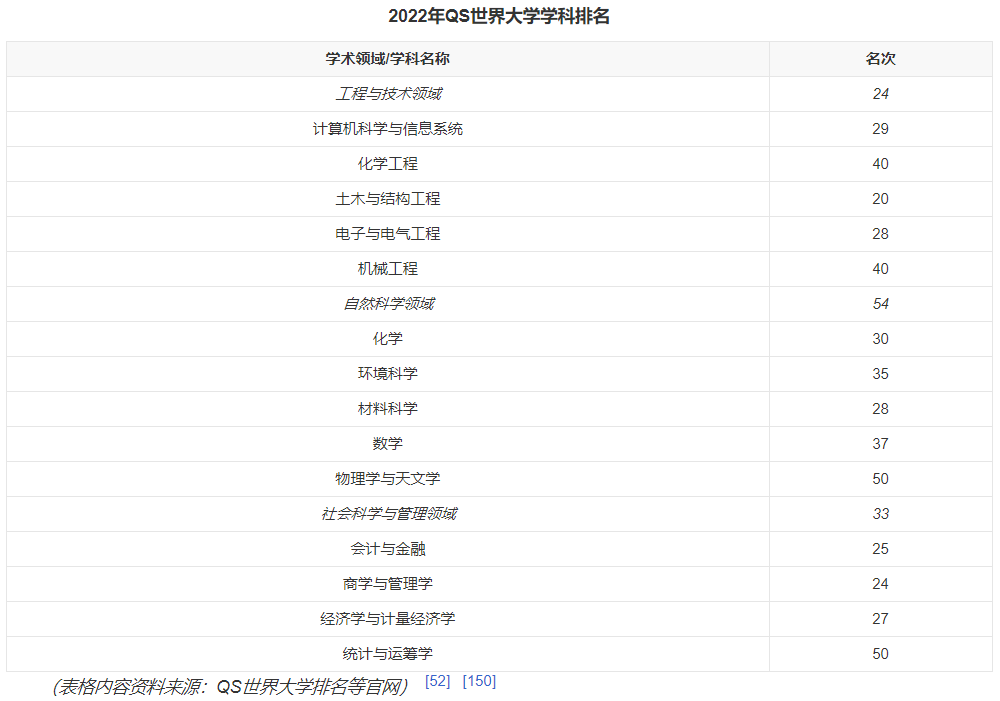This screenshot has height=701, width=1000.
Task: Click rank 40 in 机械工程 row
Action: coord(881,269)
